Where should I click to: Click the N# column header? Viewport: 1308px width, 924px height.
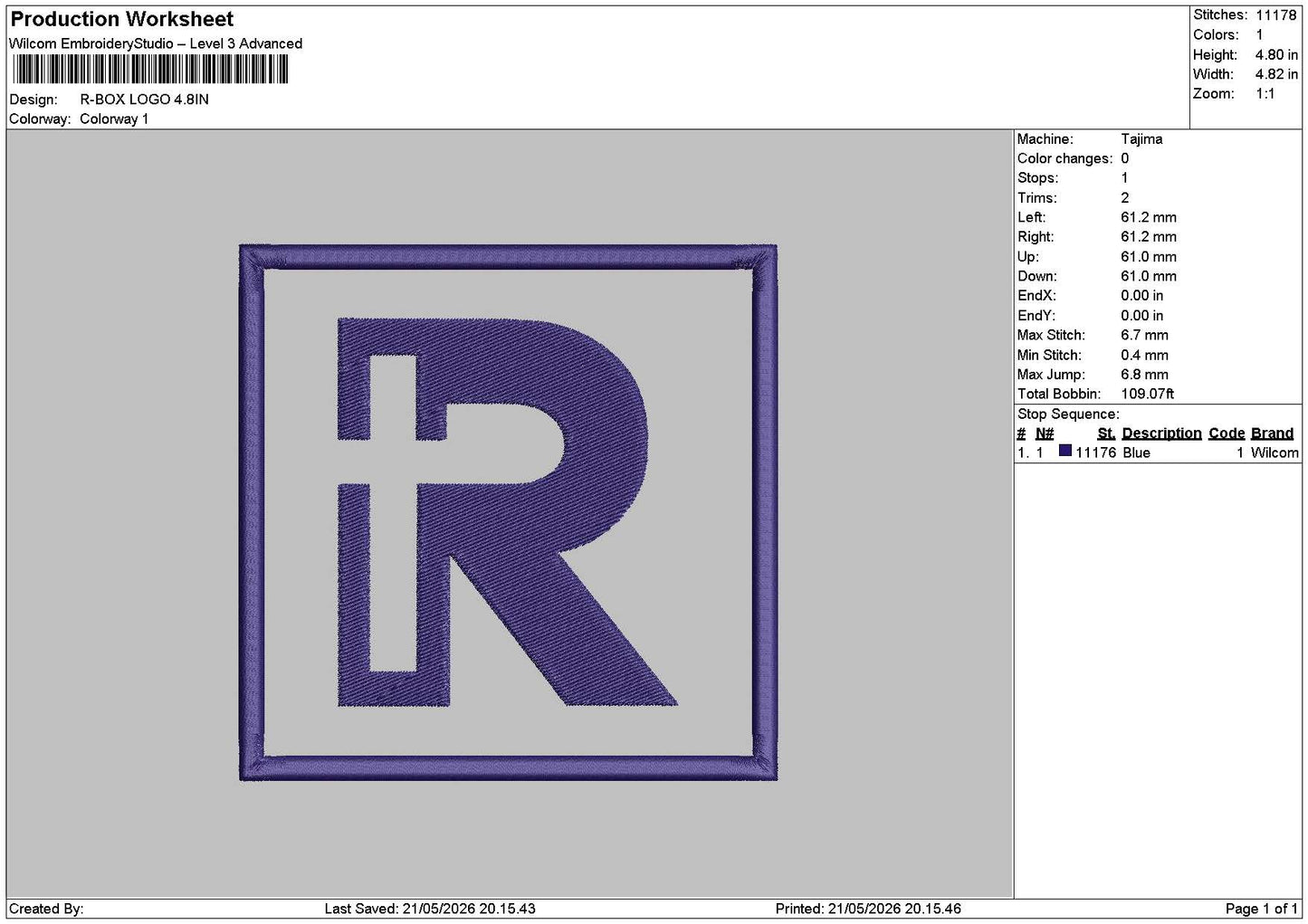point(1045,433)
